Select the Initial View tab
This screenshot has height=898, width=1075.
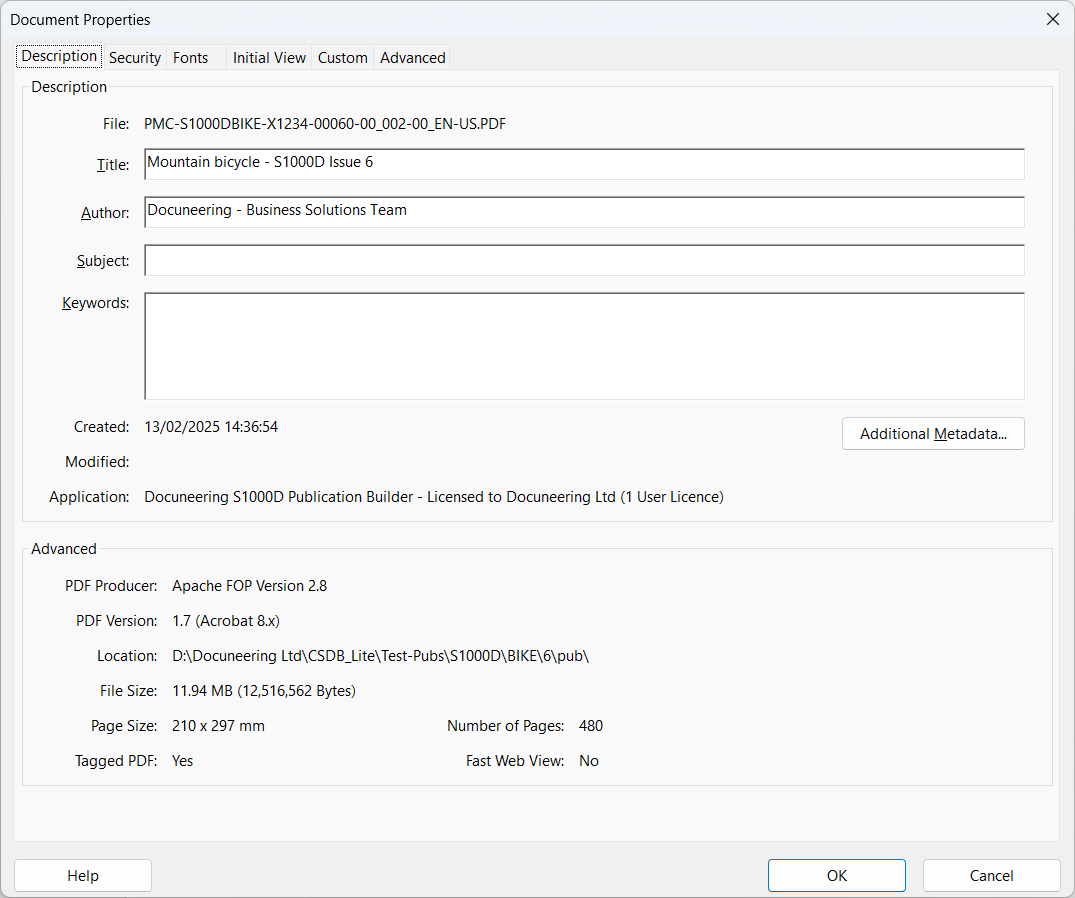[269, 58]
